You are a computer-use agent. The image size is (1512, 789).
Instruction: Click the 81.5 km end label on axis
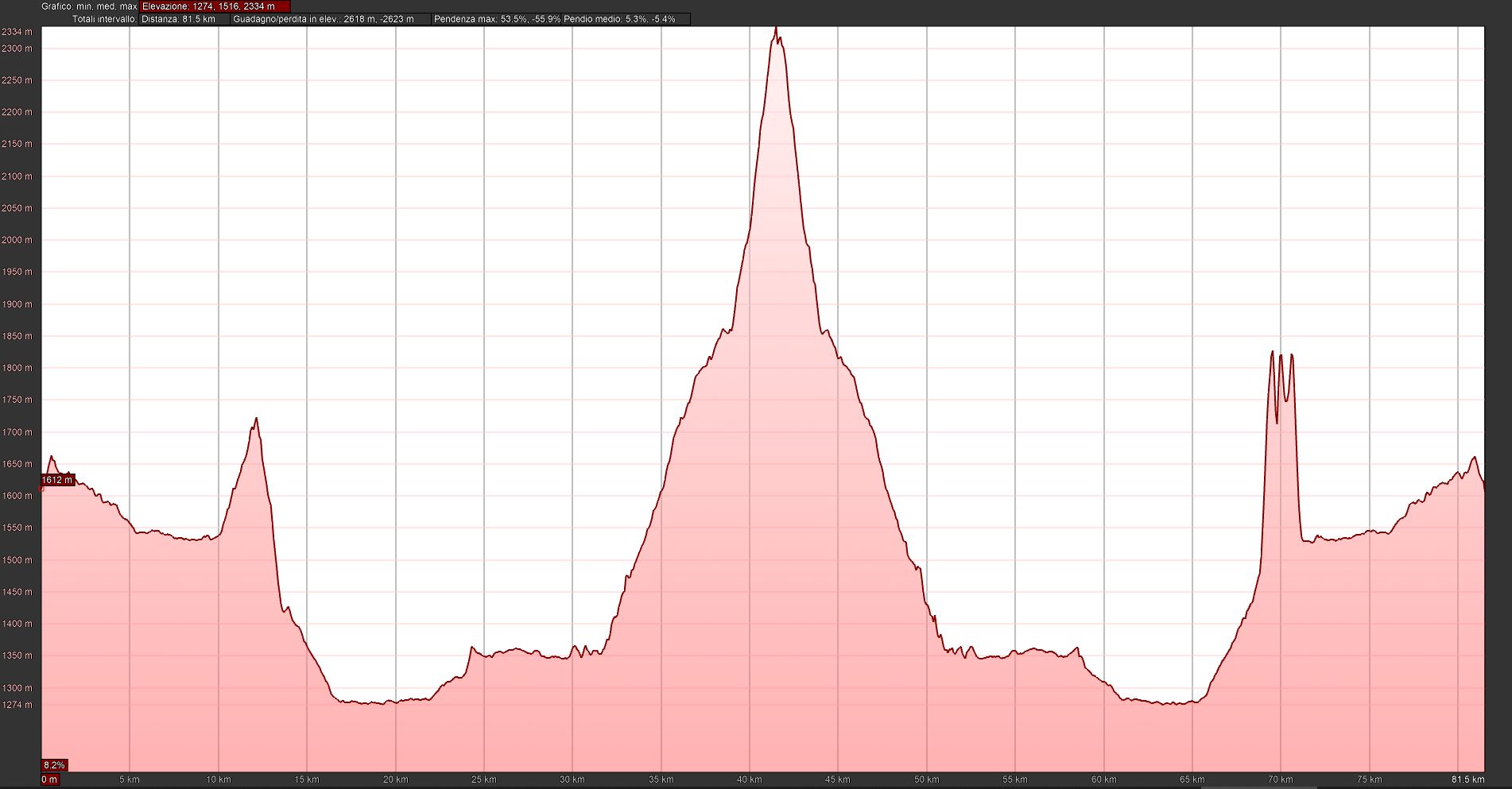(x=1467, y=779)
